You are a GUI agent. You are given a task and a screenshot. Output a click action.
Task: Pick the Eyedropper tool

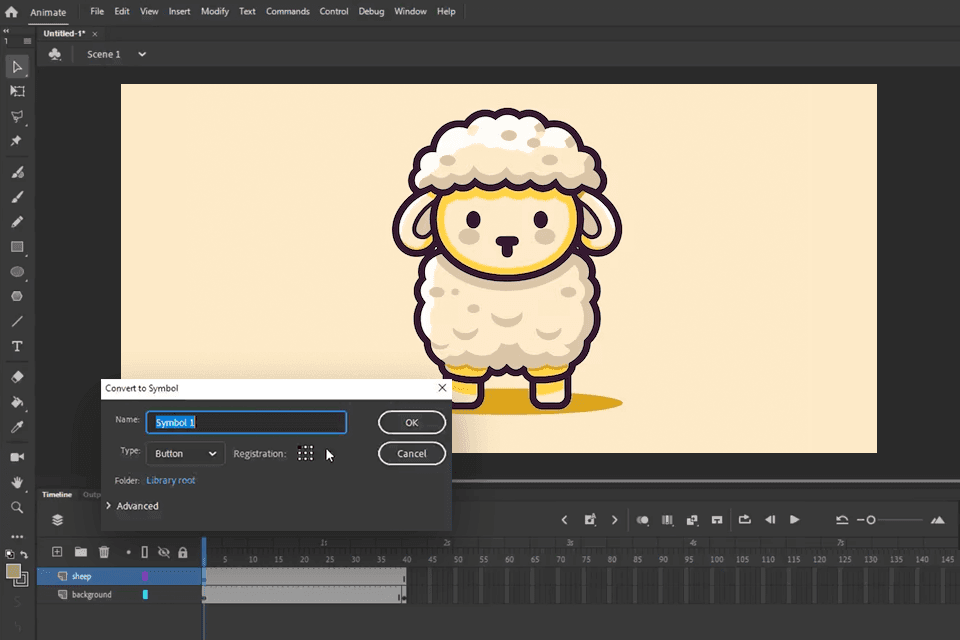tap(17, 427)
